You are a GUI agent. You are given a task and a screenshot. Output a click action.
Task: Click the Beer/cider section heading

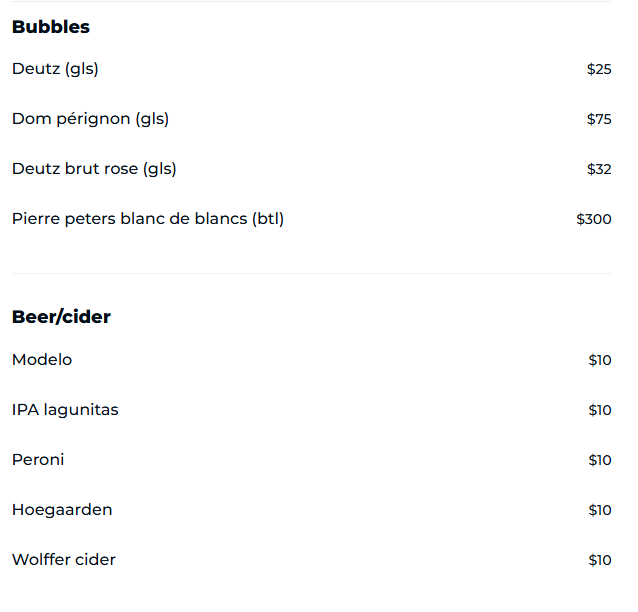pos(61,317)
